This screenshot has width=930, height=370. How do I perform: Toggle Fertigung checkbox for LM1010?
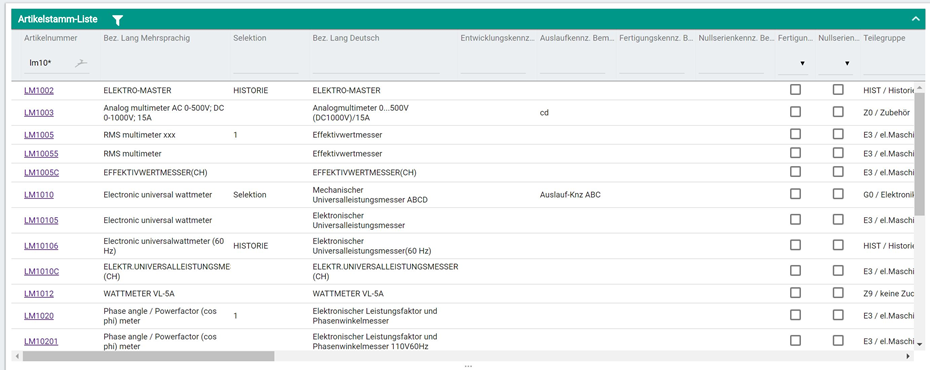point(795,193)
